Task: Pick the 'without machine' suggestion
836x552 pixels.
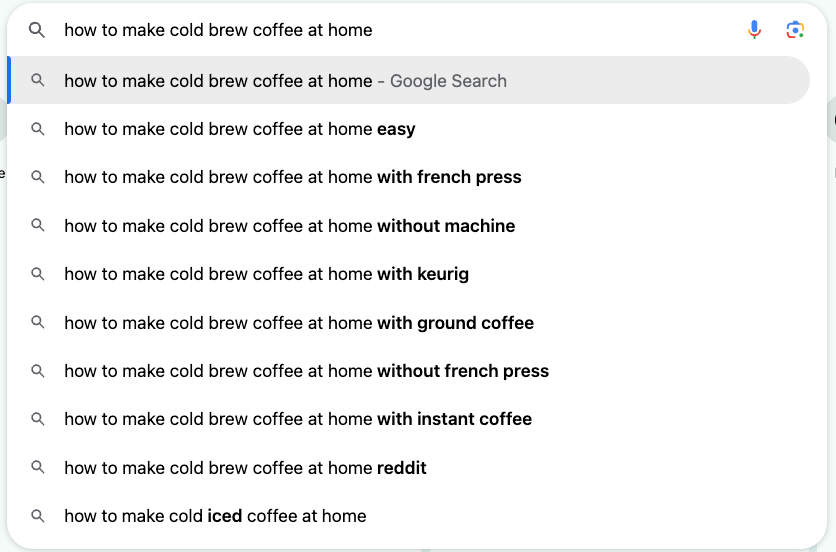Action: (x=409, y=225)
